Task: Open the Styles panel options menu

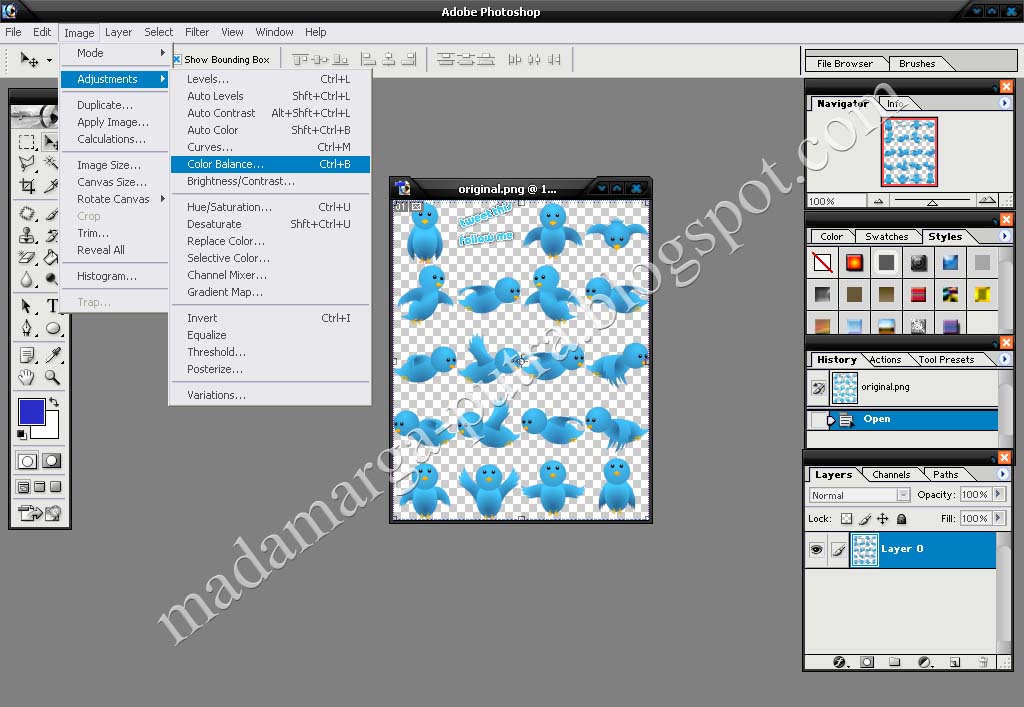Action: [1005, 236]
